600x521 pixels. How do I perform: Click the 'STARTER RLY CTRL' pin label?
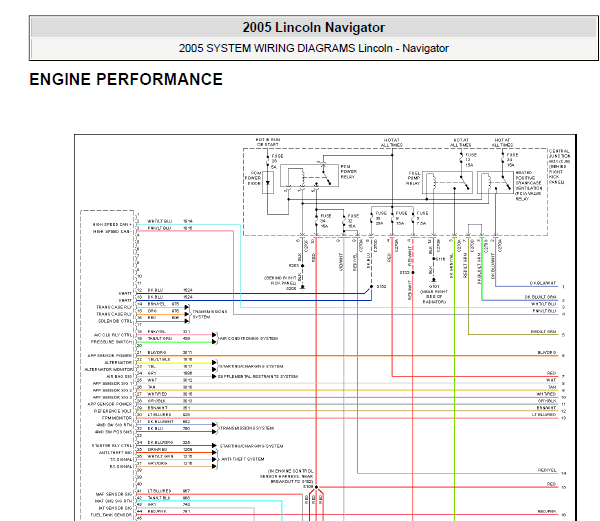click(x=112, y=446)
